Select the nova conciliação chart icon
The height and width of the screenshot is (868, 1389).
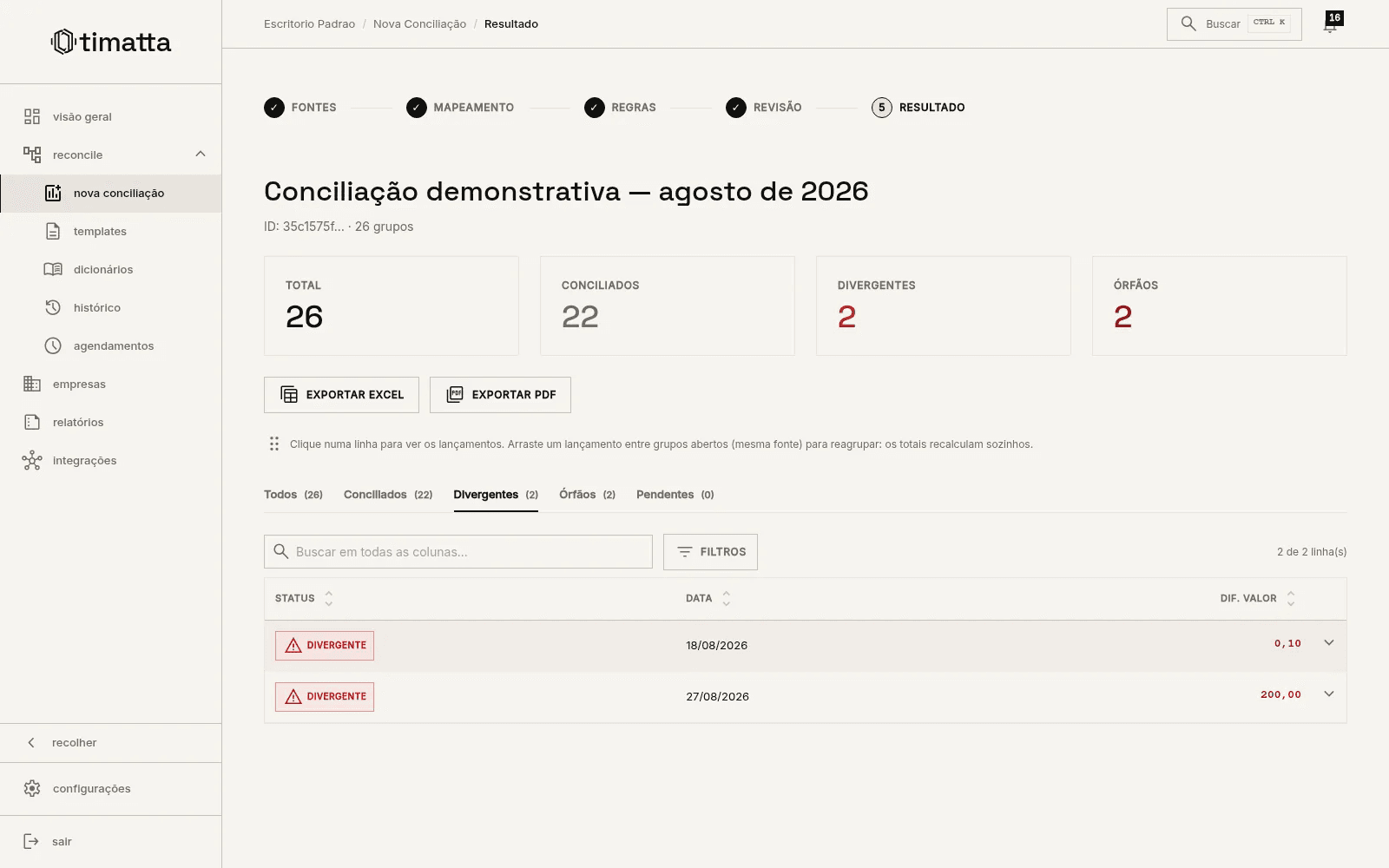click(x=53, y=193)
